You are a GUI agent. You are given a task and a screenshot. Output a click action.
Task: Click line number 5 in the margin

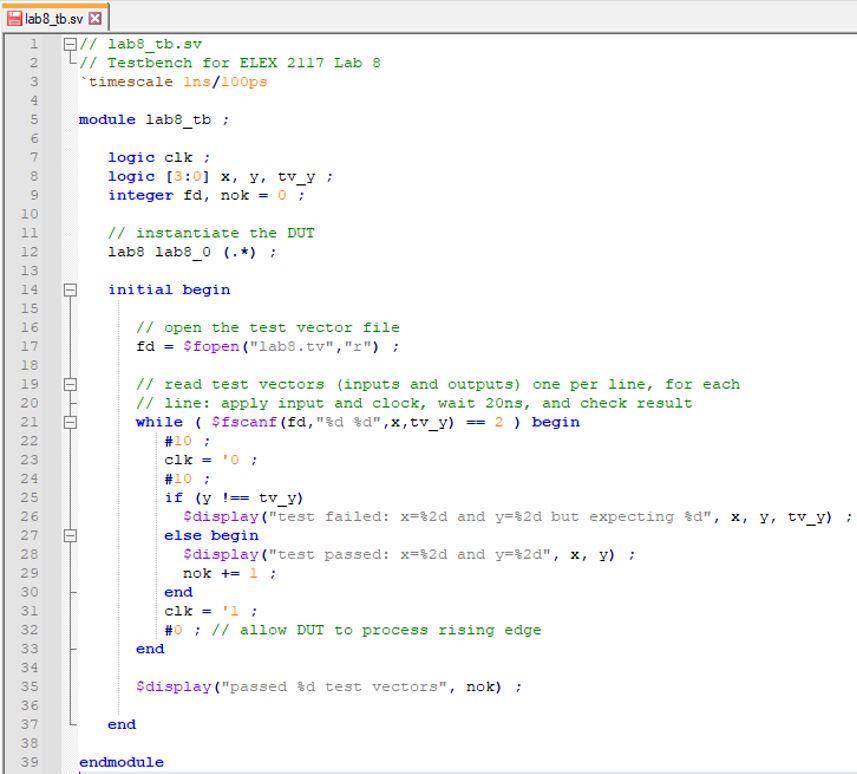[x=34, y=120]
